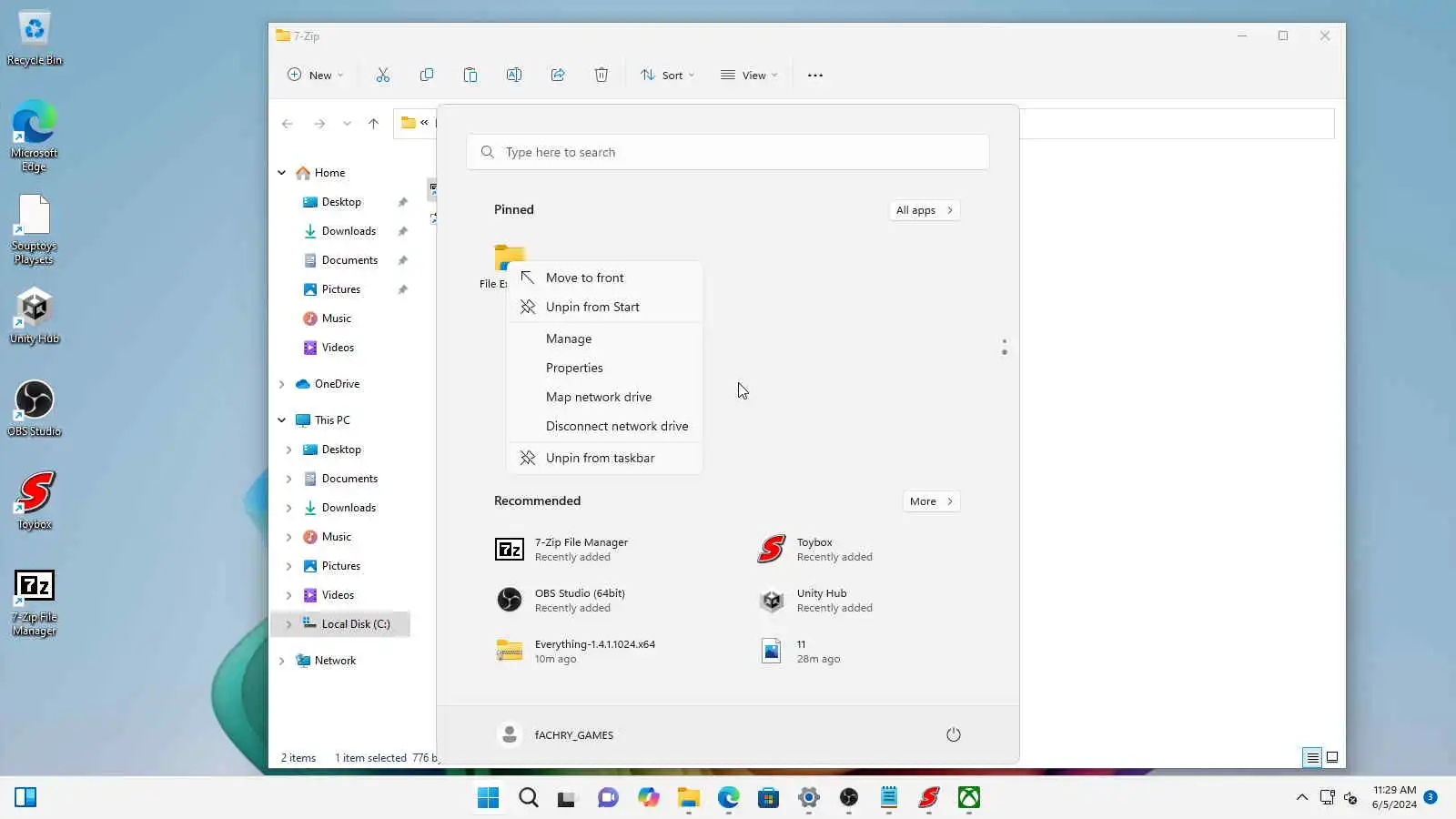Open the Sort dropdown menu

(667, 76)
